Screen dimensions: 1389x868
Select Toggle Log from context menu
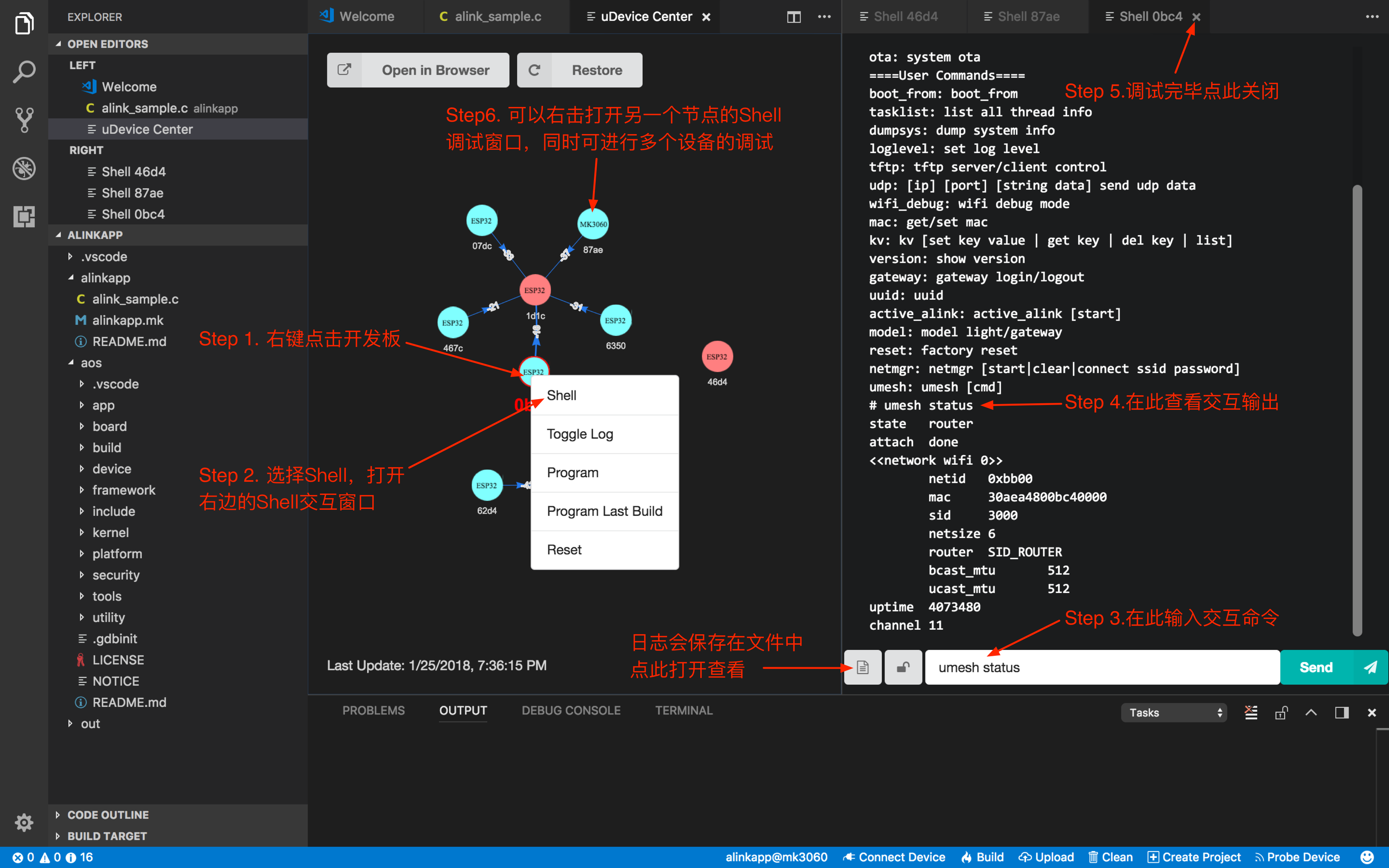coord(580,434)
